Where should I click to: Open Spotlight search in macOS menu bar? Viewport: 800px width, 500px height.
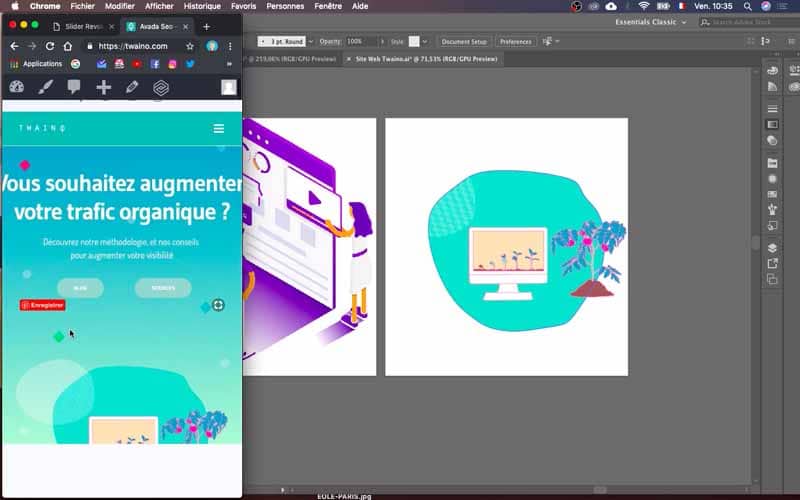[x=747, y=6]
